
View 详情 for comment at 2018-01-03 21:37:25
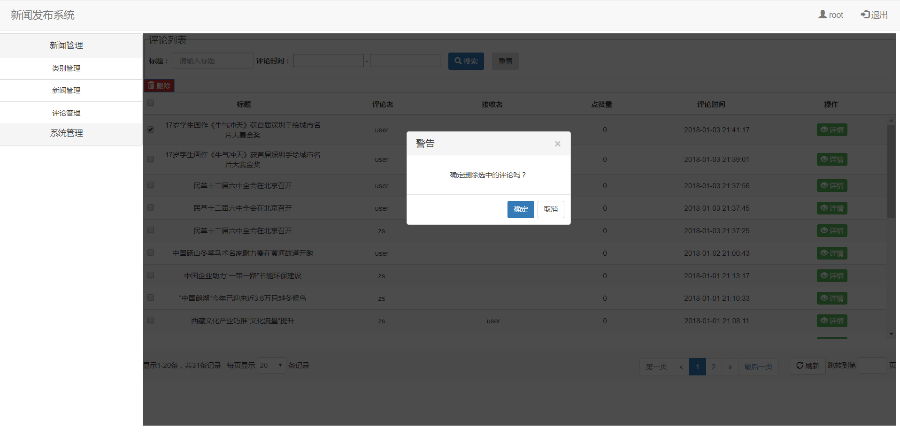coord(832,231)
